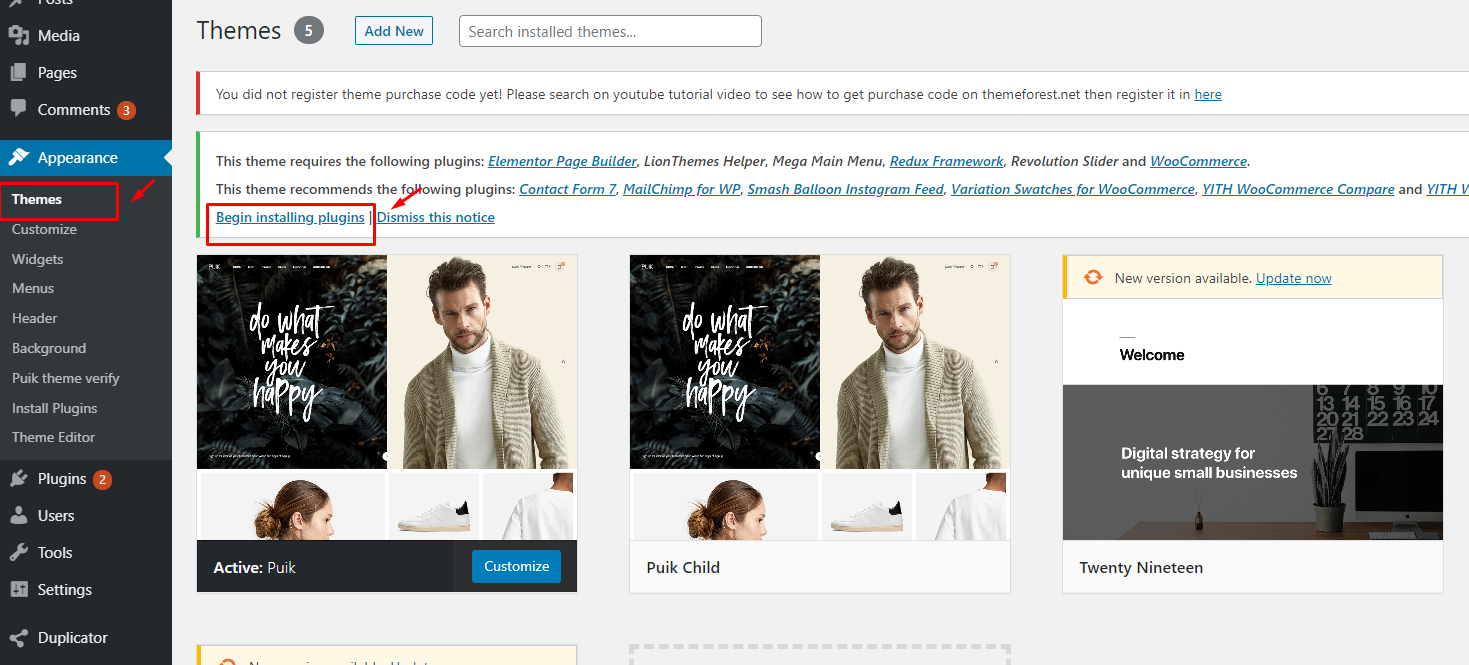Click the active Puik theme screenshot

[387, 397]
